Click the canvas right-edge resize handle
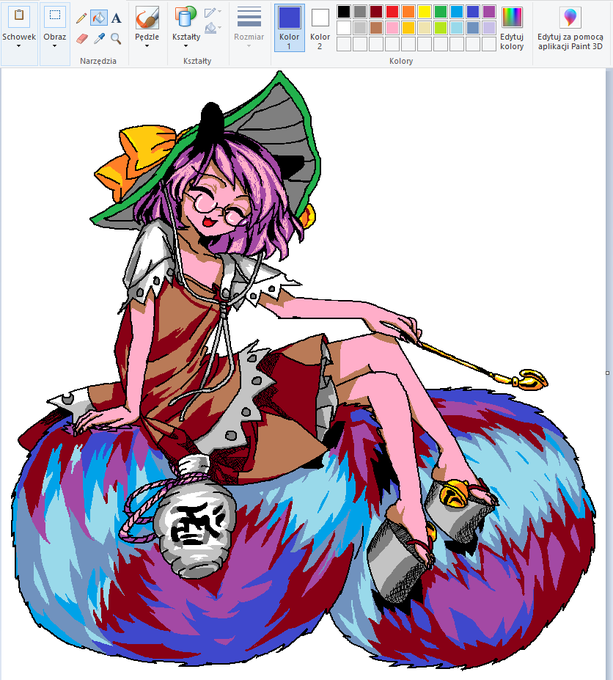Viewport: 613px width, 680px height. point(607,373)
